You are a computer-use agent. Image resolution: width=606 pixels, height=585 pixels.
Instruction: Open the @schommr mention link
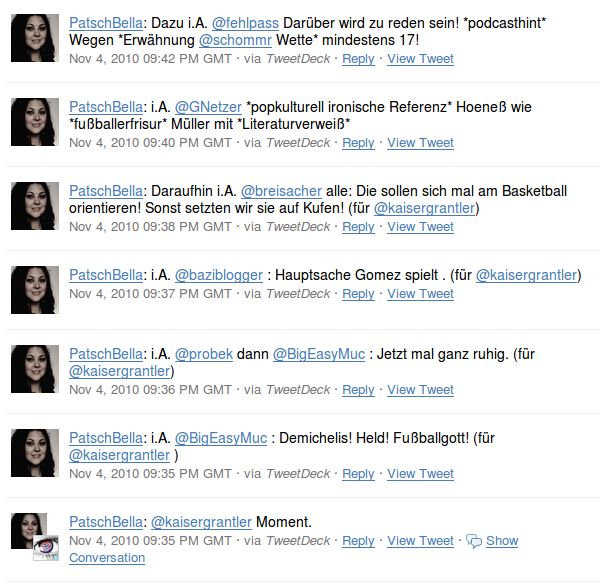(x=235, y=40)
